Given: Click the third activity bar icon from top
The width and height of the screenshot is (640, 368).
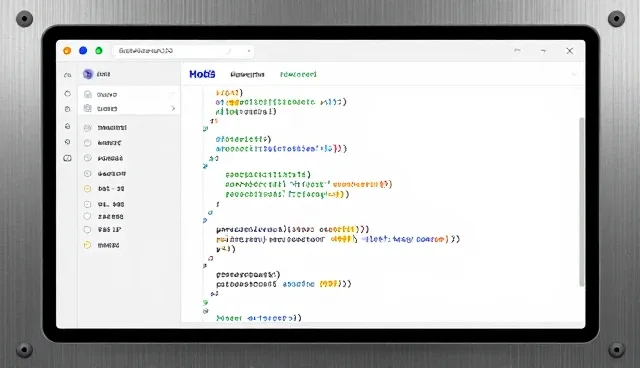Looking at the screenshot, I should pos(67,109).
